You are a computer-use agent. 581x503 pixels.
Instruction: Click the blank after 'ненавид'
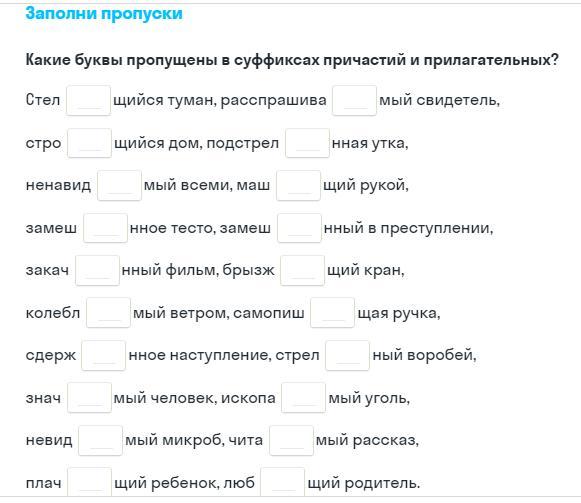pos(119,185)
